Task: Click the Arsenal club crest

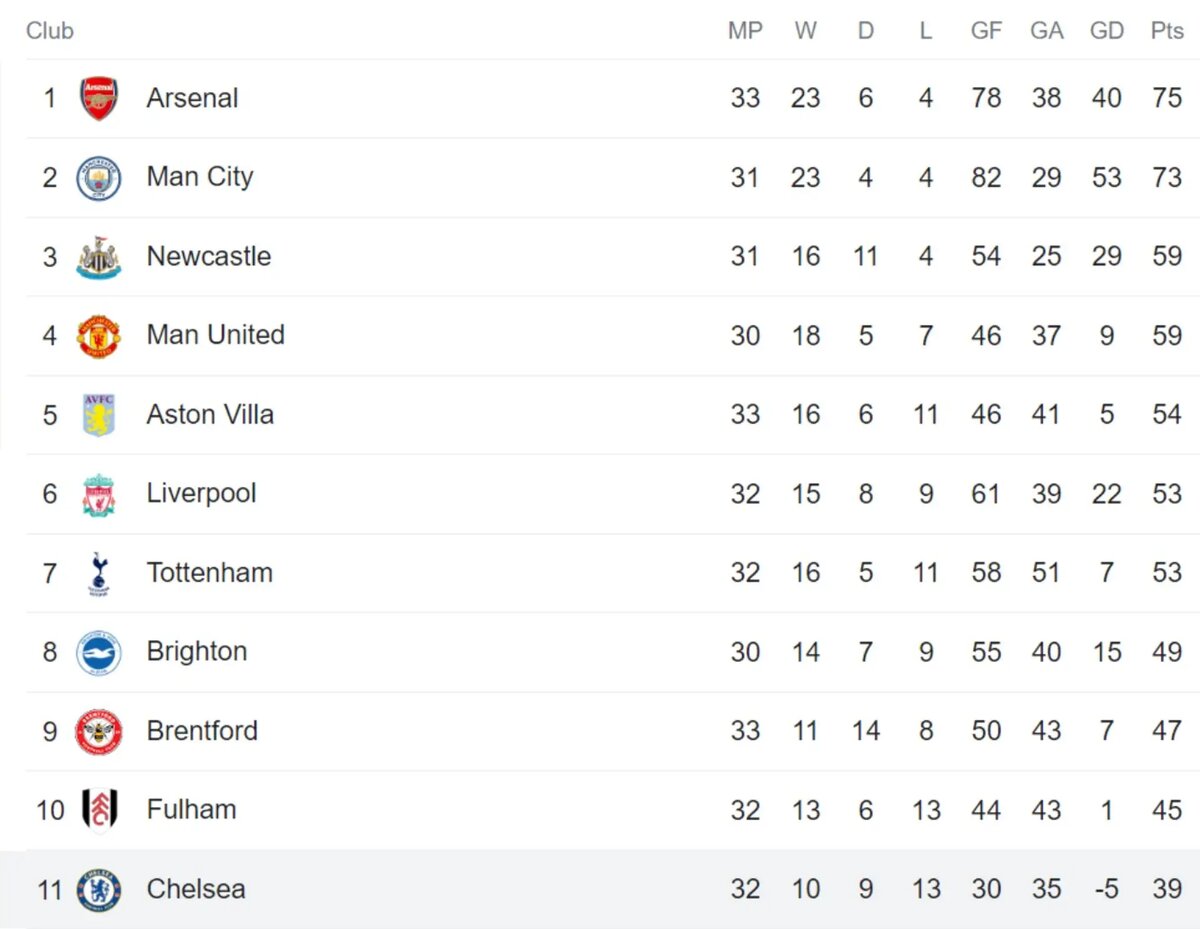Action: click(99, 98)
